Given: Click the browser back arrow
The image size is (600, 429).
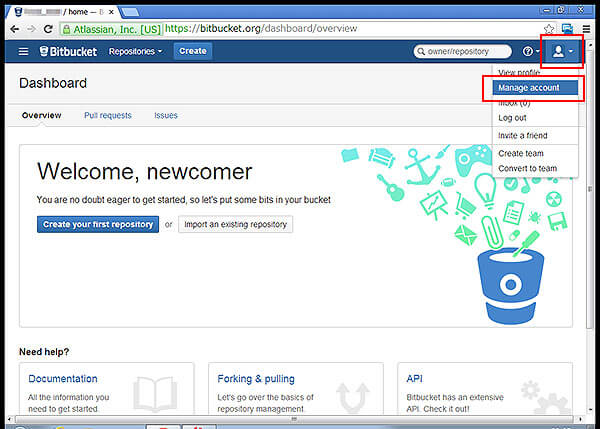Looking at the screenshot, I should point(15,29).
